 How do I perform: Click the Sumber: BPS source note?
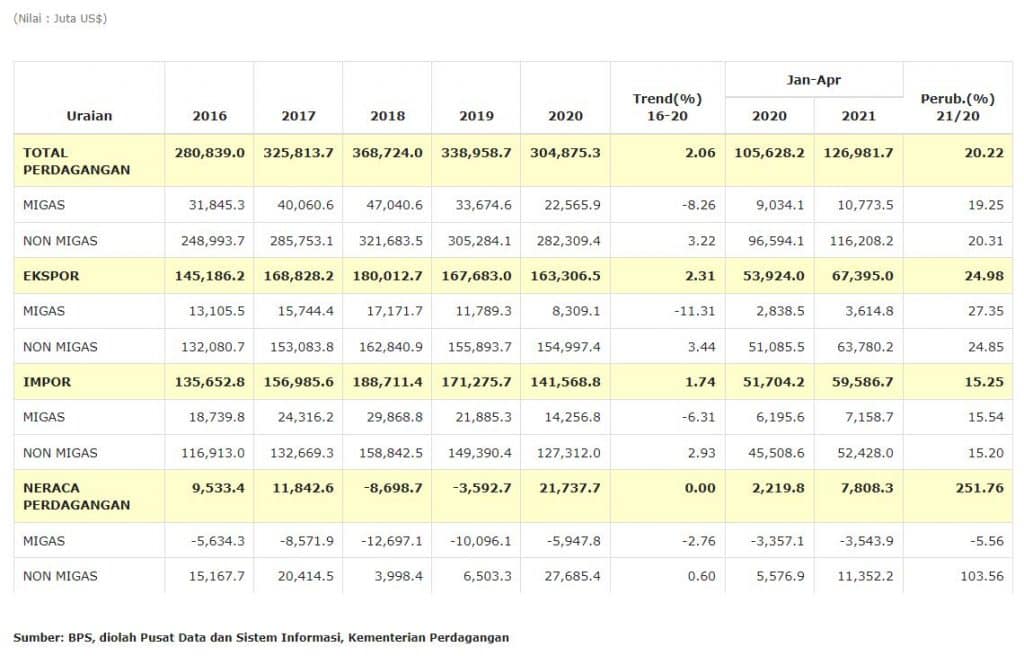(x=261, y=637)
